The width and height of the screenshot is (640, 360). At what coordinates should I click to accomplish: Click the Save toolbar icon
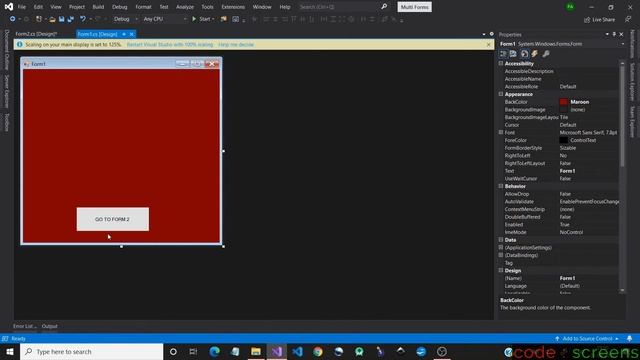61,19
